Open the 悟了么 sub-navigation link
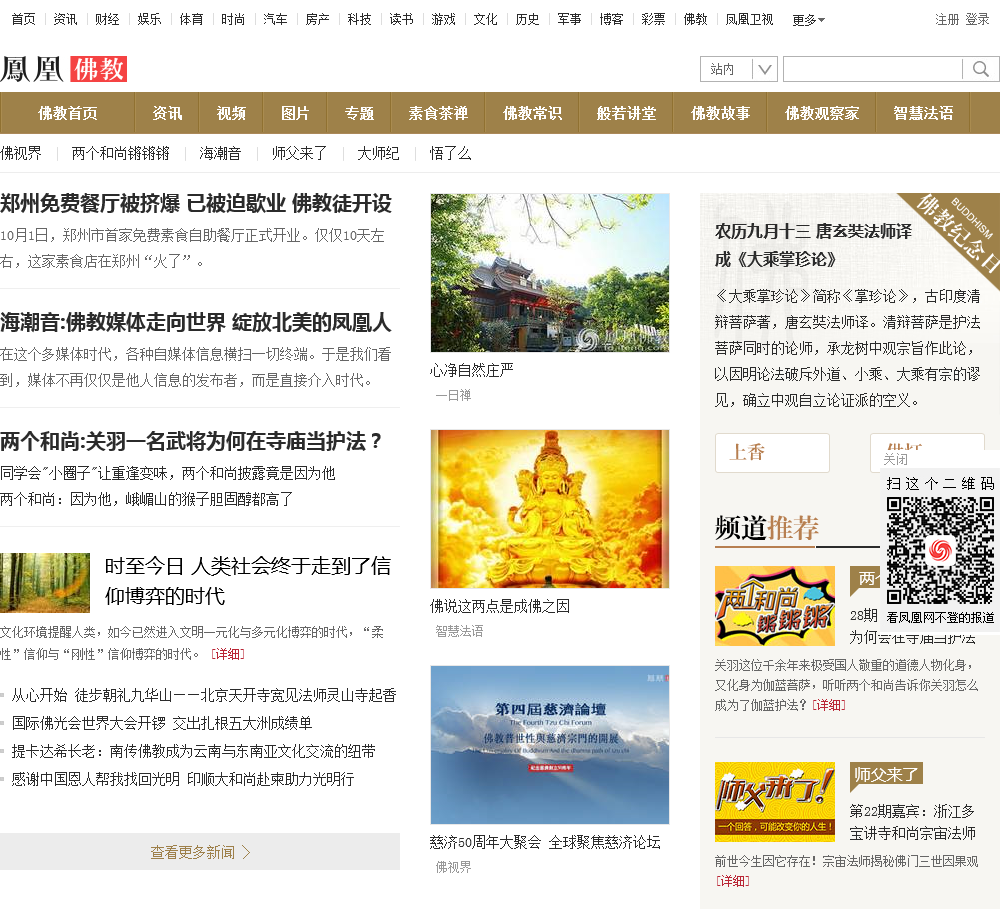This screenshot has width=1000, height=909. [450, 153]
